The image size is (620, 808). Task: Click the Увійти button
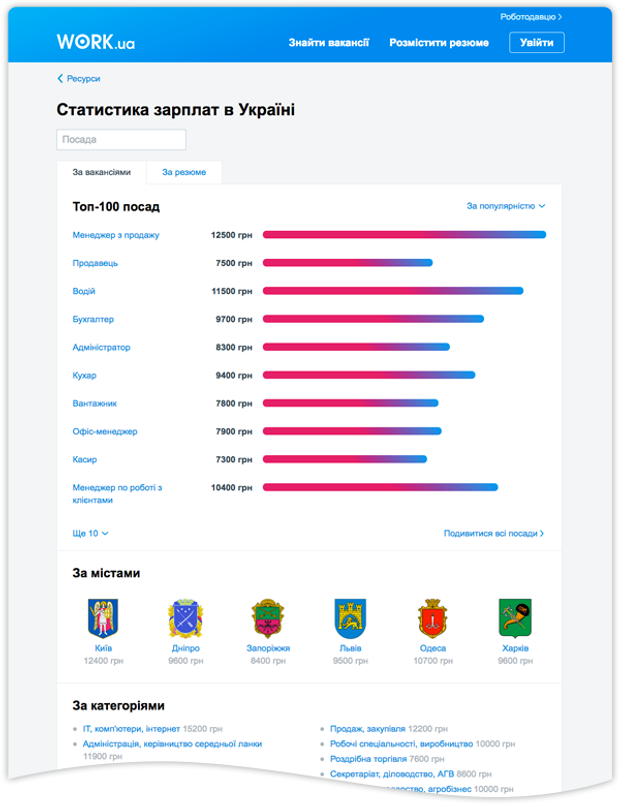click(x=537, y=42)
